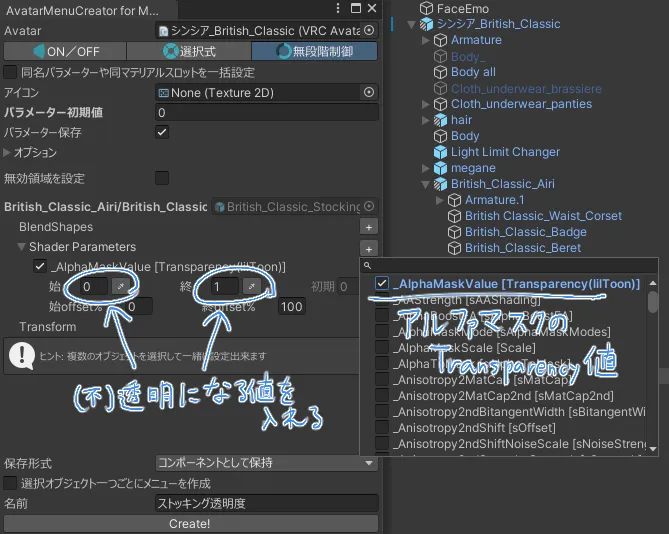Toggle the パラメーター保存 checkbox
Screen dimensions: 669x534
(x=162, y=132)
